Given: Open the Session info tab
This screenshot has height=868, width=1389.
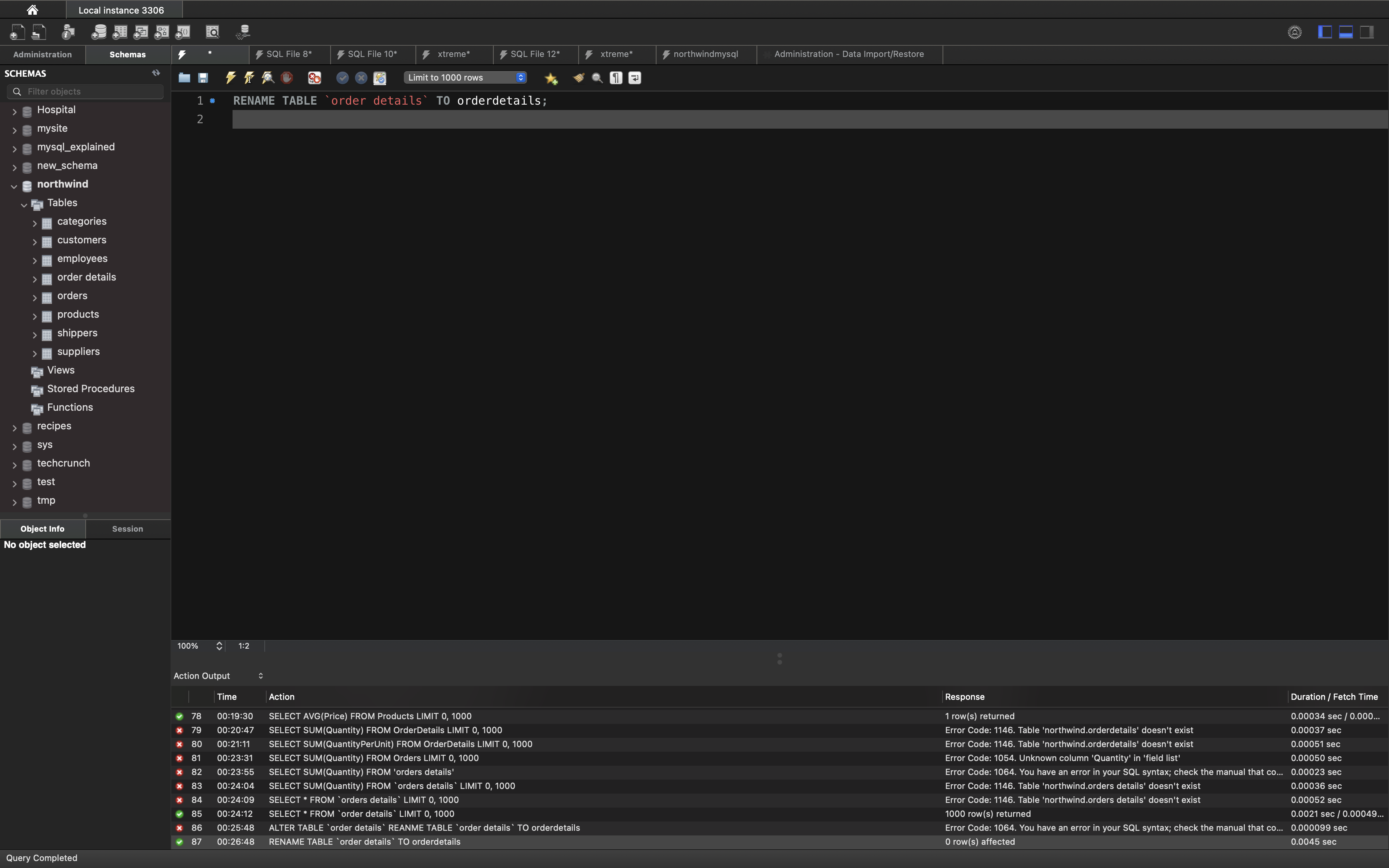Looking at the screenshot, I should tap(128, 529).
